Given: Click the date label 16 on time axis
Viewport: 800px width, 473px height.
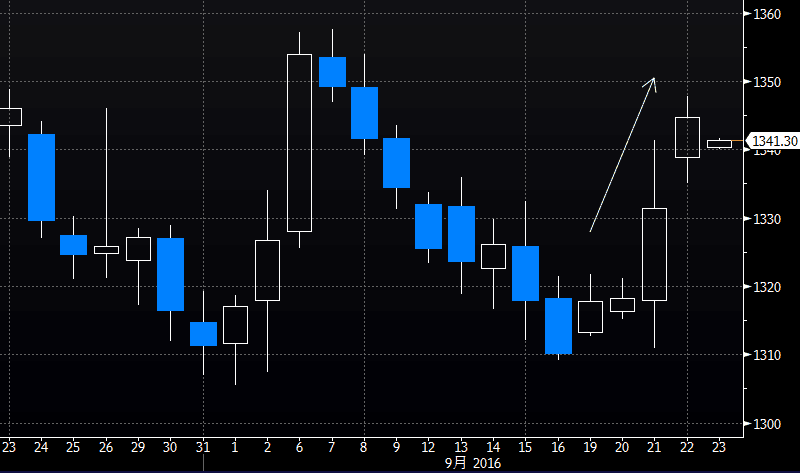Looking at the screenshot, I should (558, 446).
